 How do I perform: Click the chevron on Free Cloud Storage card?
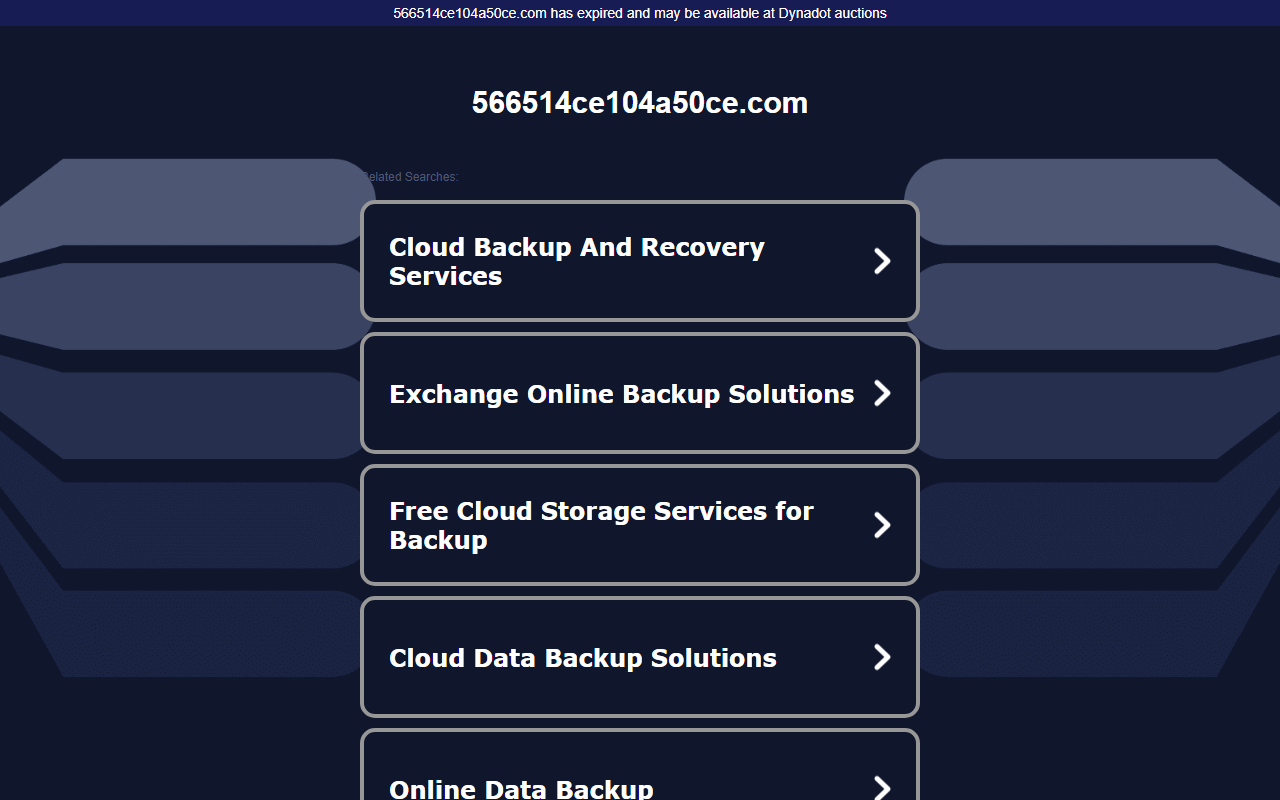(882, 525)
